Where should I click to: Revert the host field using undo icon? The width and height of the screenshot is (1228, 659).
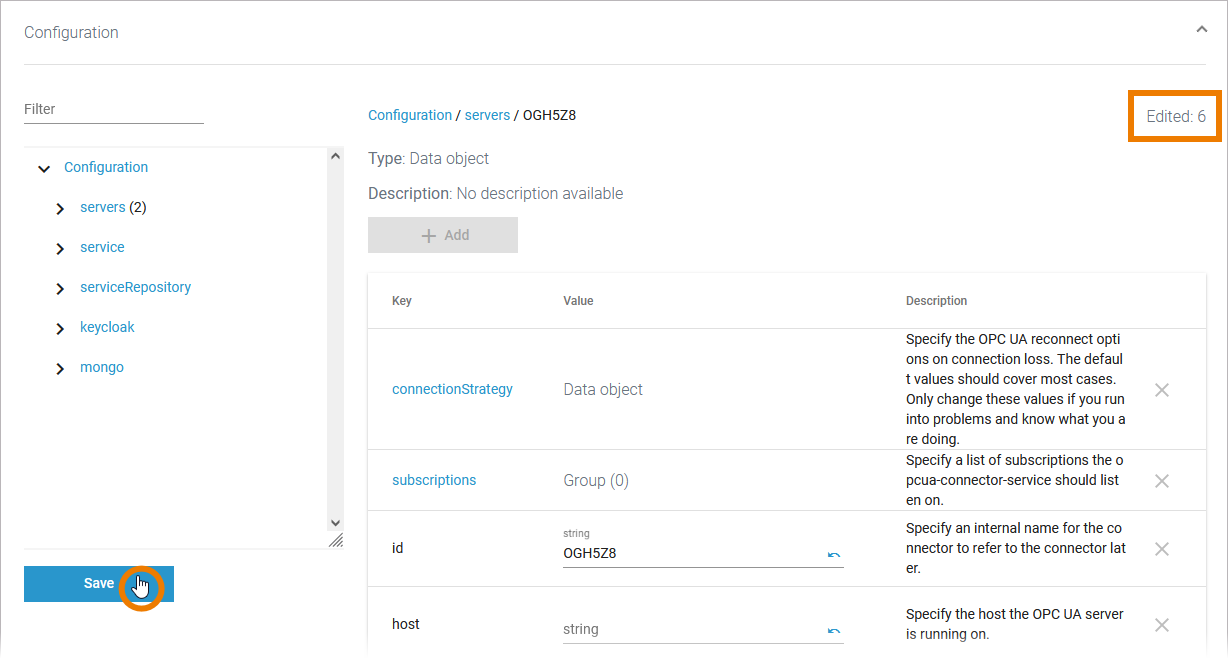(834, 631)
